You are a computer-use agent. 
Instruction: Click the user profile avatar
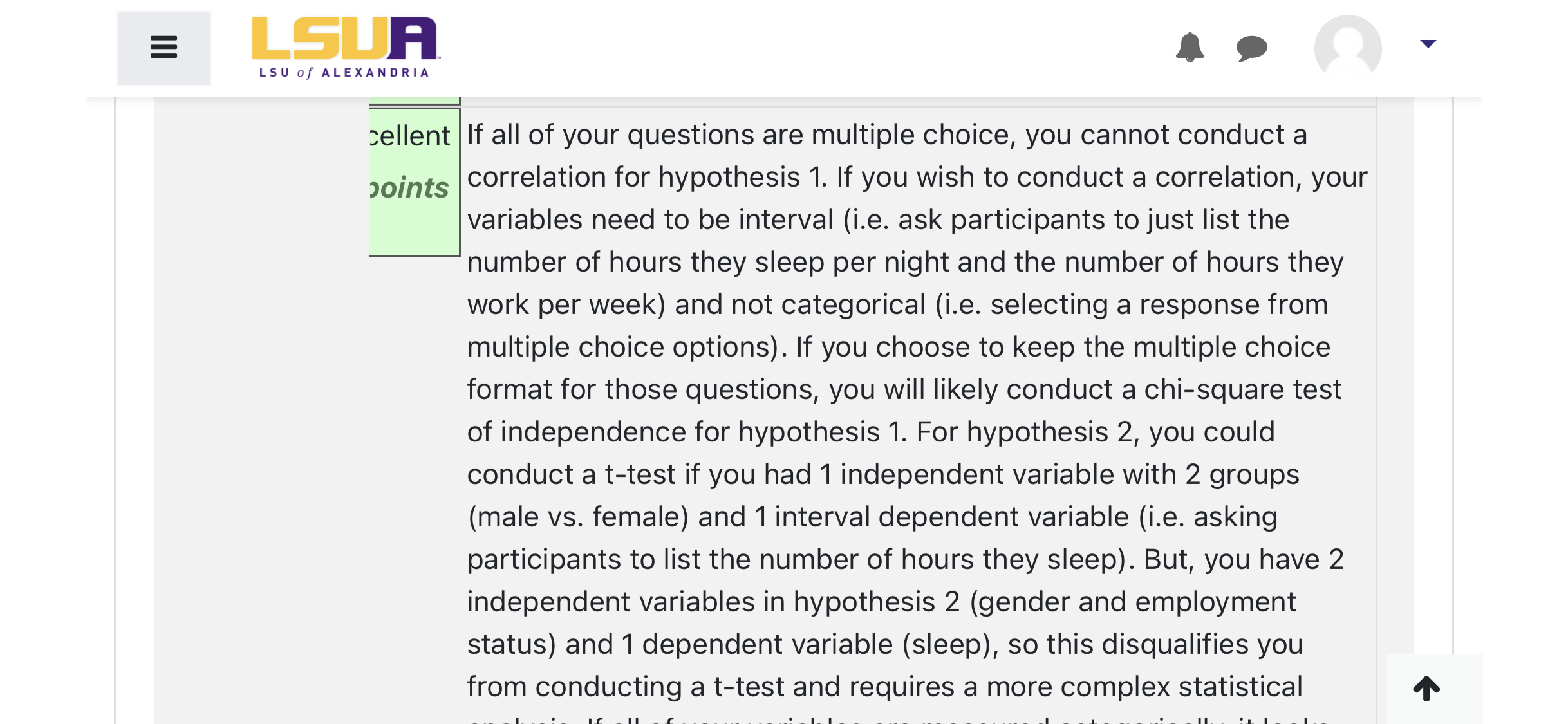(1348, 48)
